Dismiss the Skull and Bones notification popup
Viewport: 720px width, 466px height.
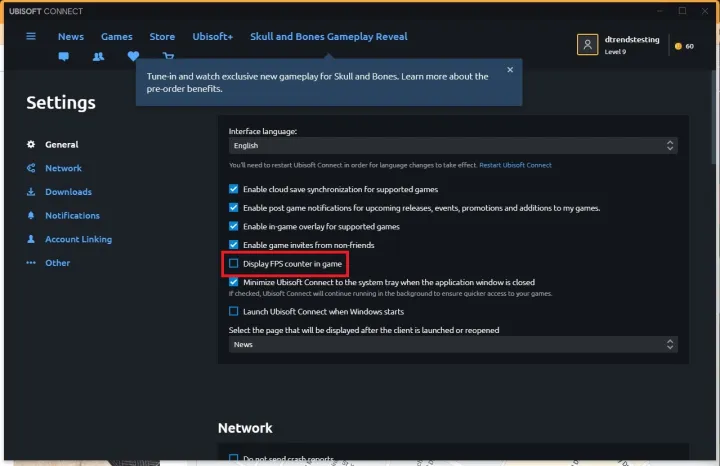point(510,70)
